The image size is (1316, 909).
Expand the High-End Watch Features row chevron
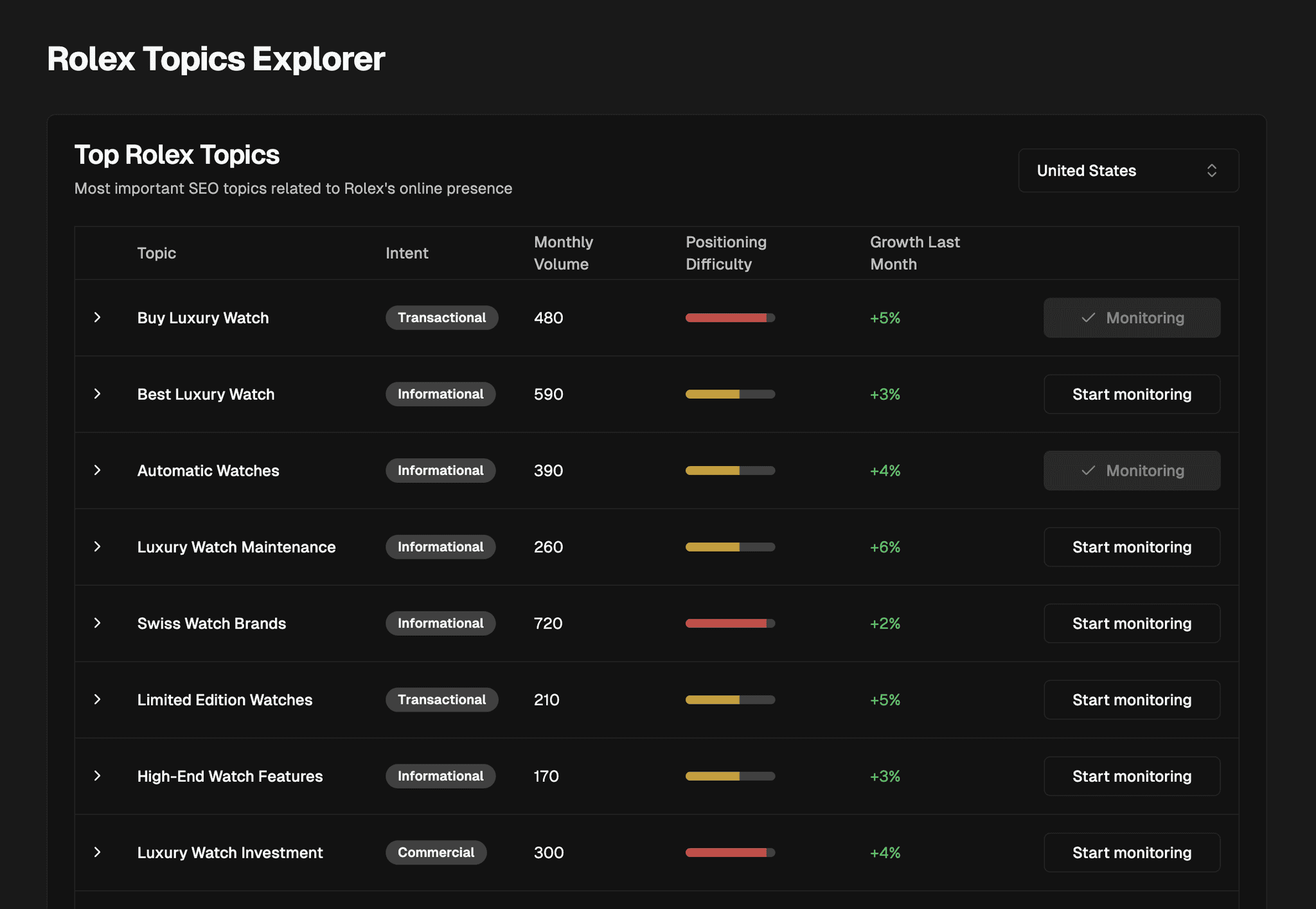point(97,776)
